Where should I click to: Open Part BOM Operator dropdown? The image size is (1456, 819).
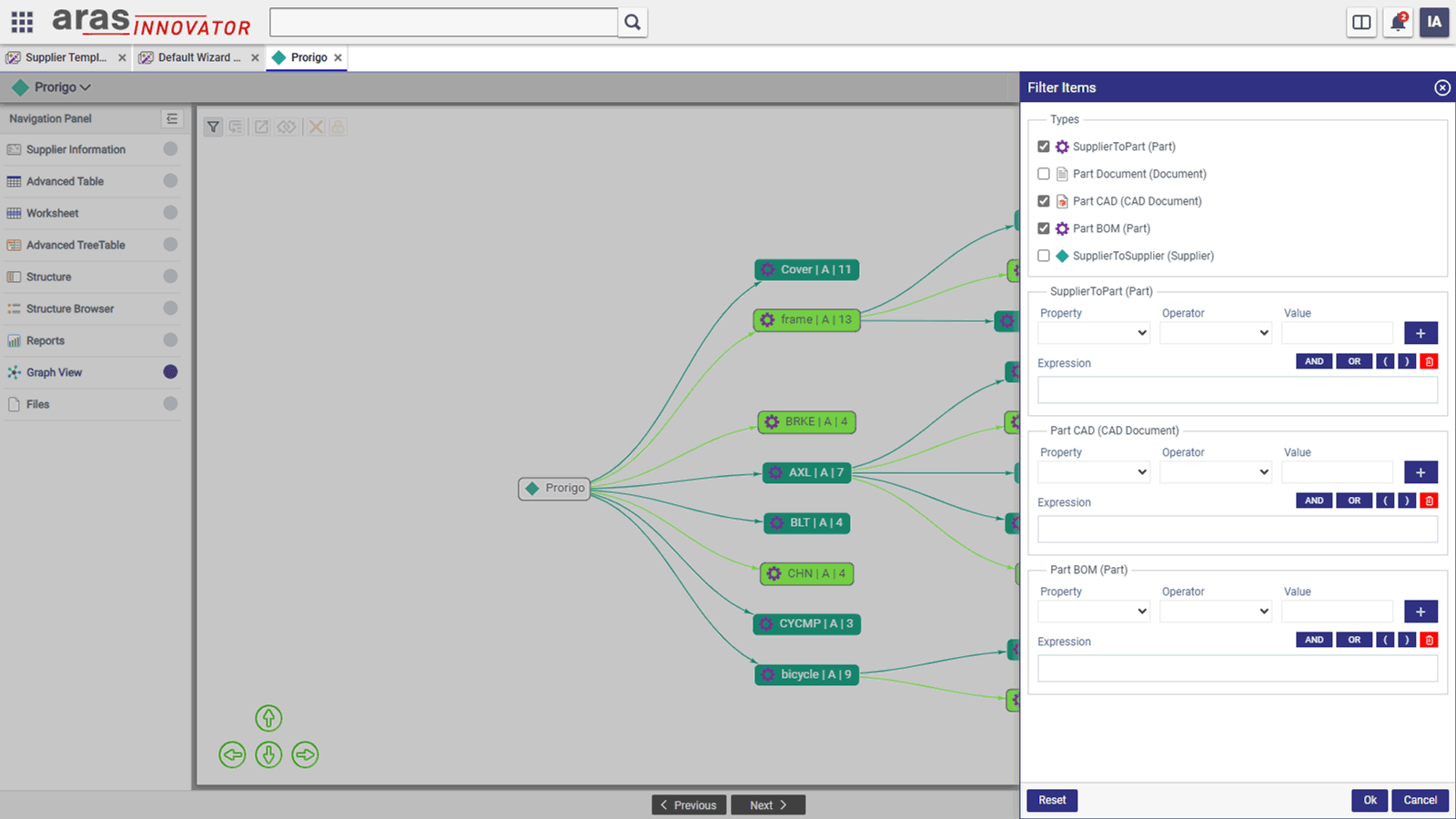(x=1216, y=612)
